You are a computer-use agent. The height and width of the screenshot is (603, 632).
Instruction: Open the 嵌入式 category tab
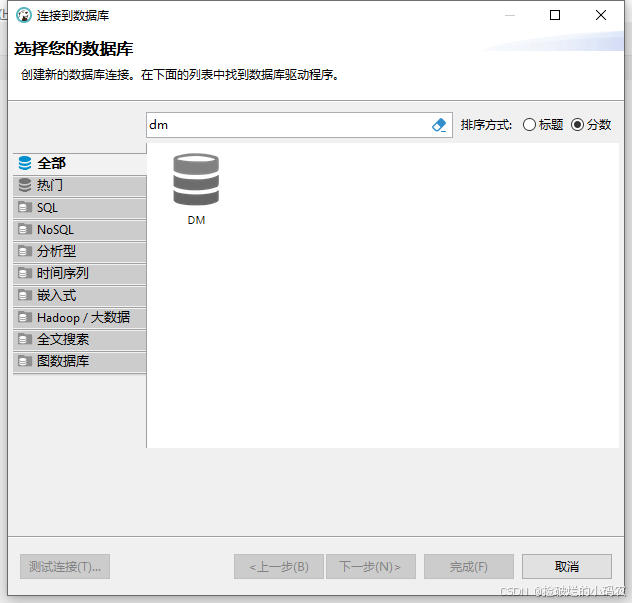[80, 296]
